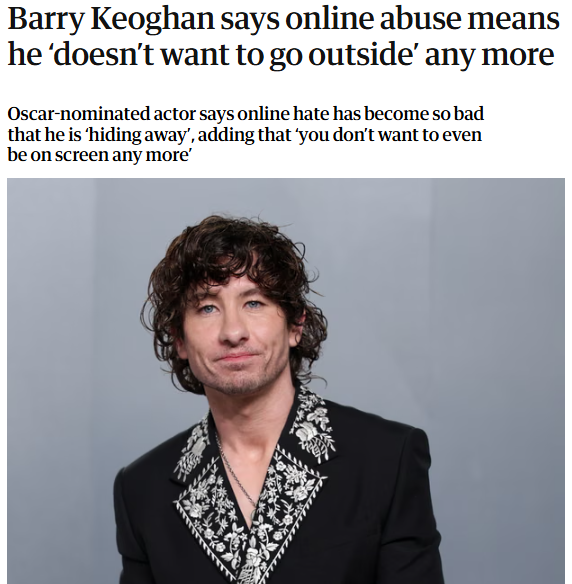Image resolution: width=572 pixels, height=584 pixels.
Task: Click the word "actor" in the subheading
Action: 174,114
